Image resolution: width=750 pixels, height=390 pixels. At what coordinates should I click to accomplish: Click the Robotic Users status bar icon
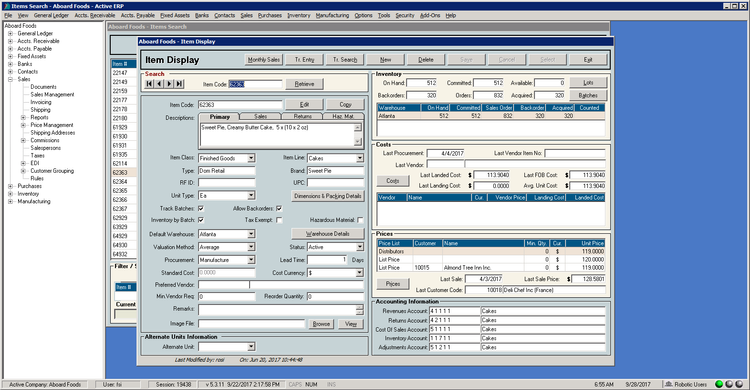tap(669, 384)
